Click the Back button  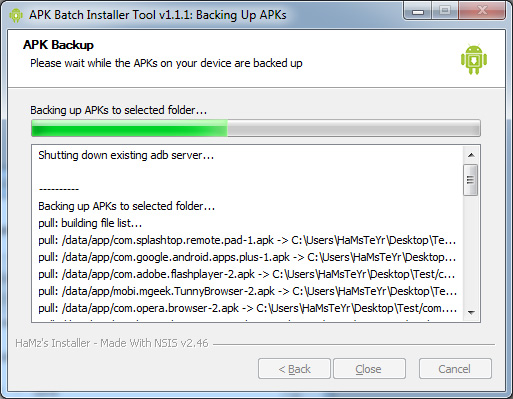294,369
